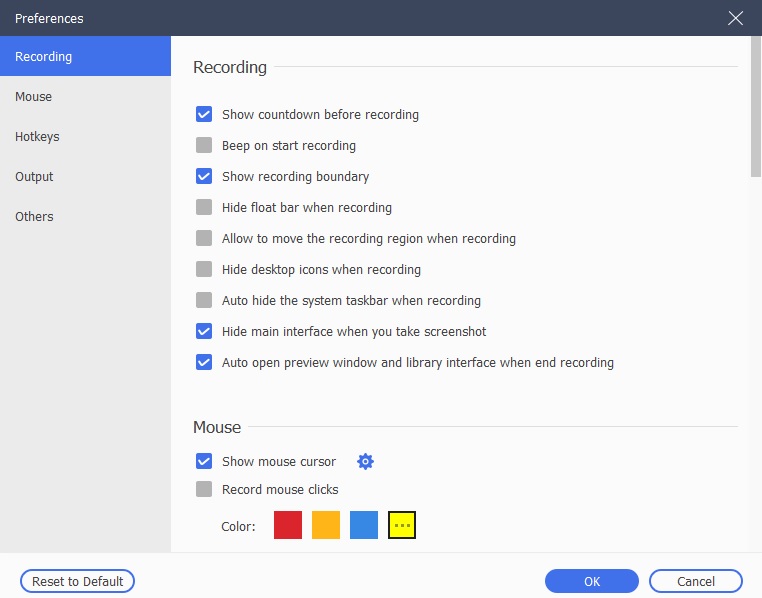Image resolution: width=762 pixels, height=598 pixels.
Task: Enable Record mouse clicks checkbox
Action: [204, 489]
